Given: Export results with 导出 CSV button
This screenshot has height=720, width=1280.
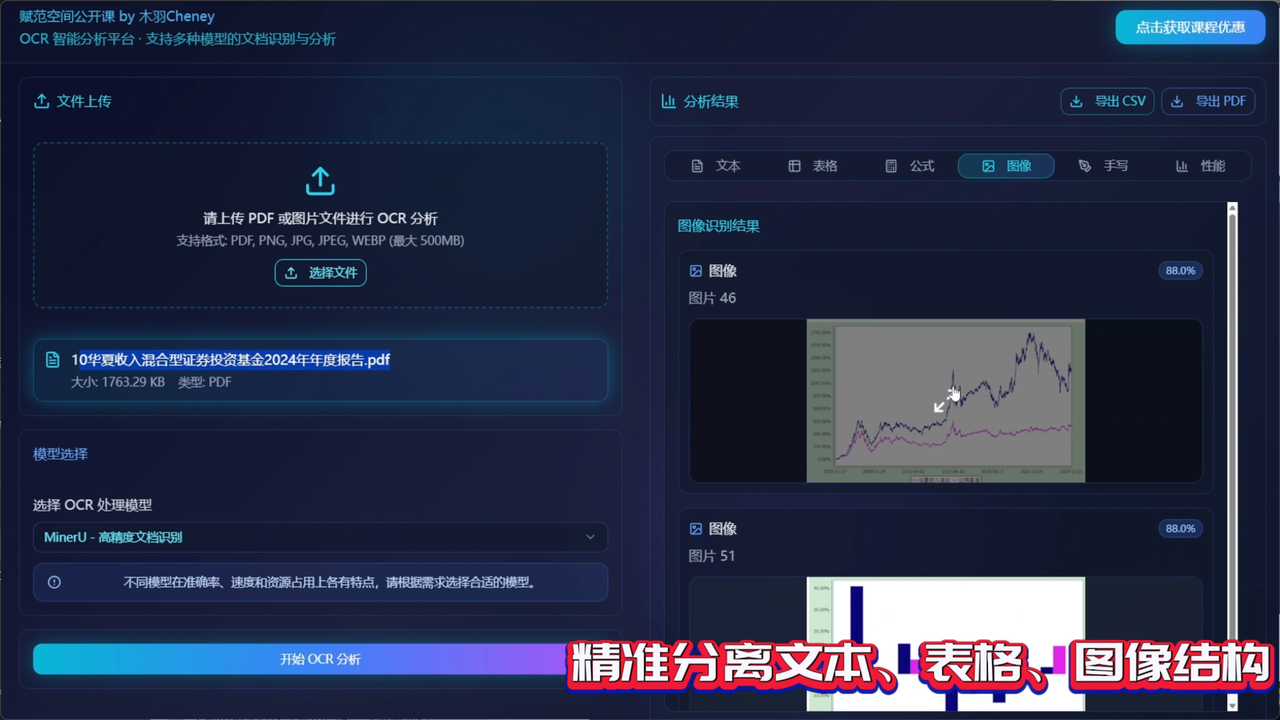Looking at the screenshot, I should (x=1108, y=101).
